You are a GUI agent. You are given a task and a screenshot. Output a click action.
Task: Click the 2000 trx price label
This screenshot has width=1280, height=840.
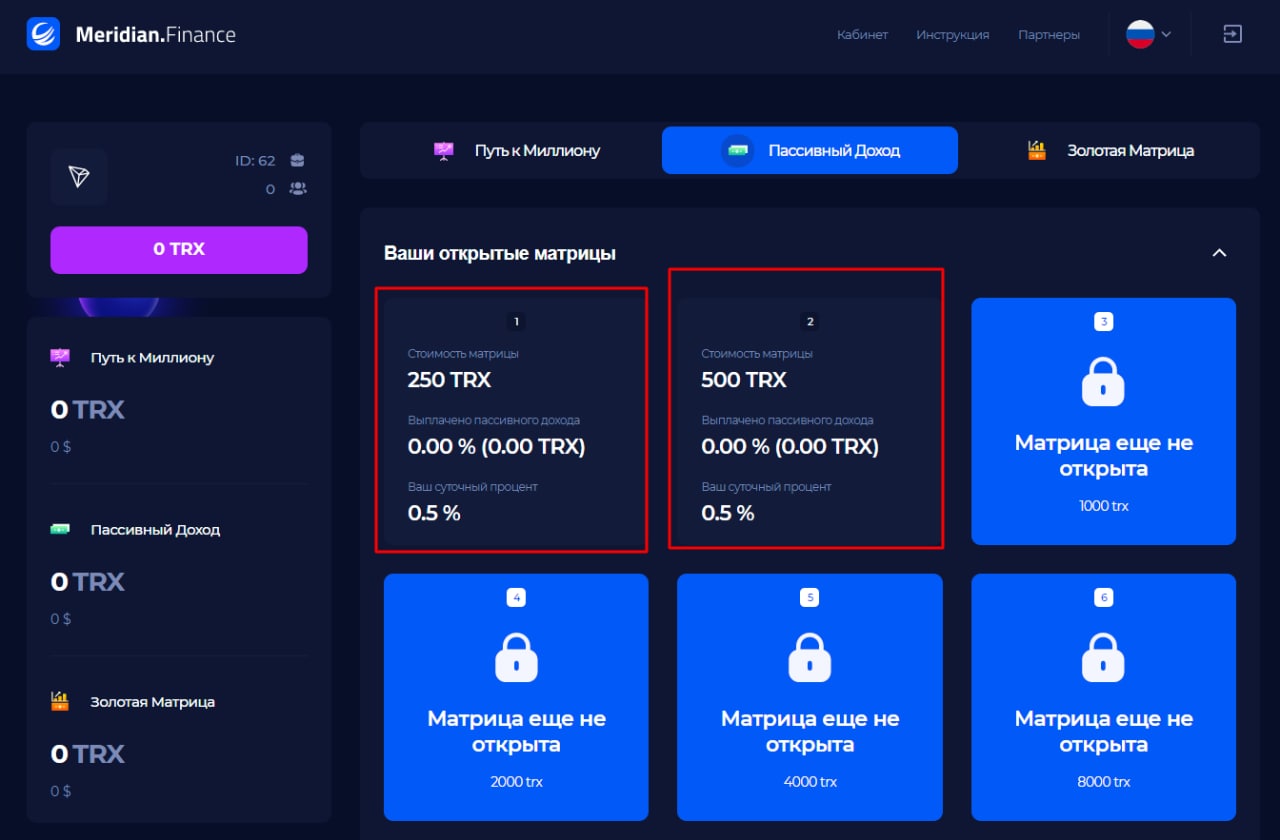(x=516, y=782)
